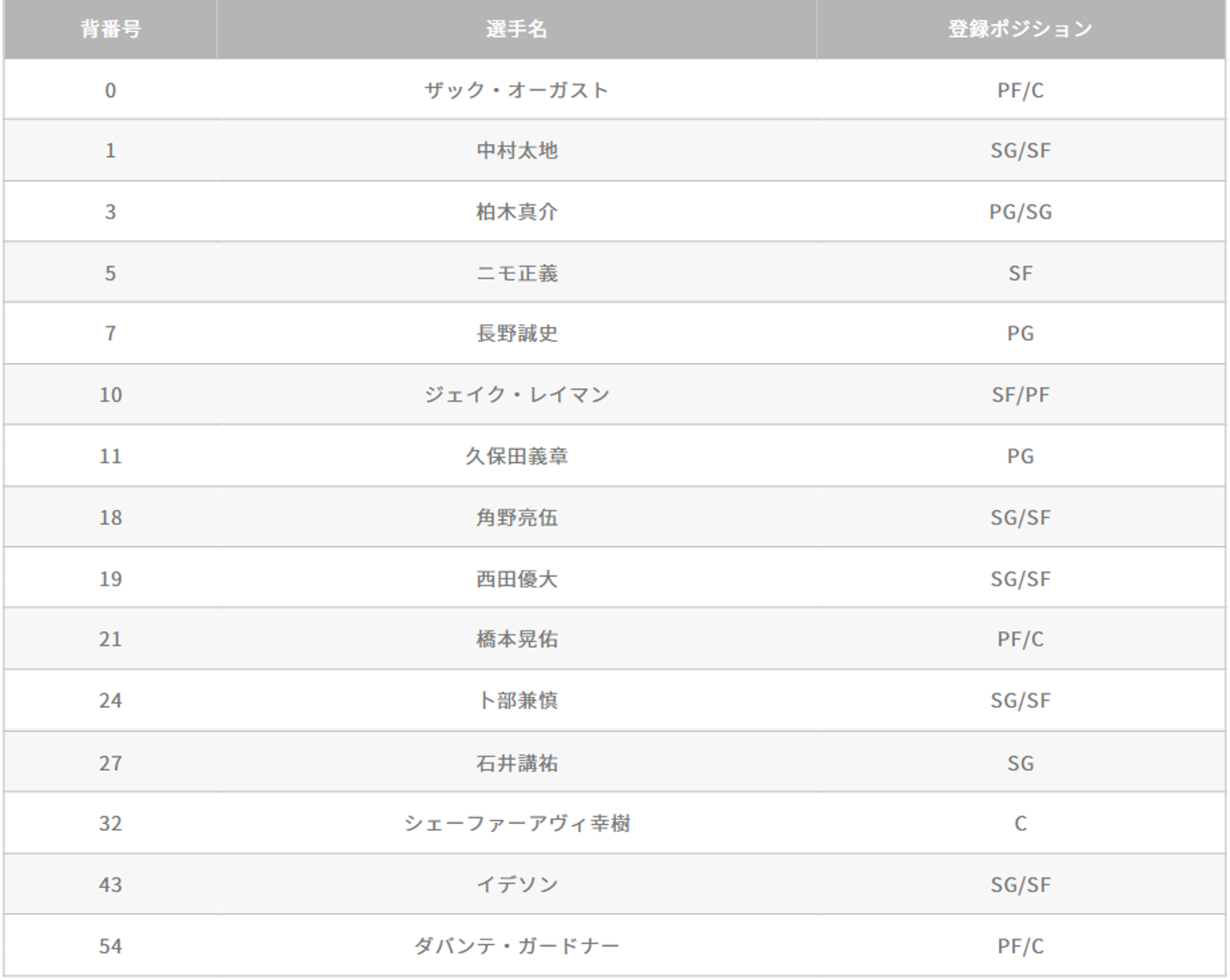Screen dimensions: 1230x980
Task: Click the name 柏木真介
Action: tap(516, 212)
